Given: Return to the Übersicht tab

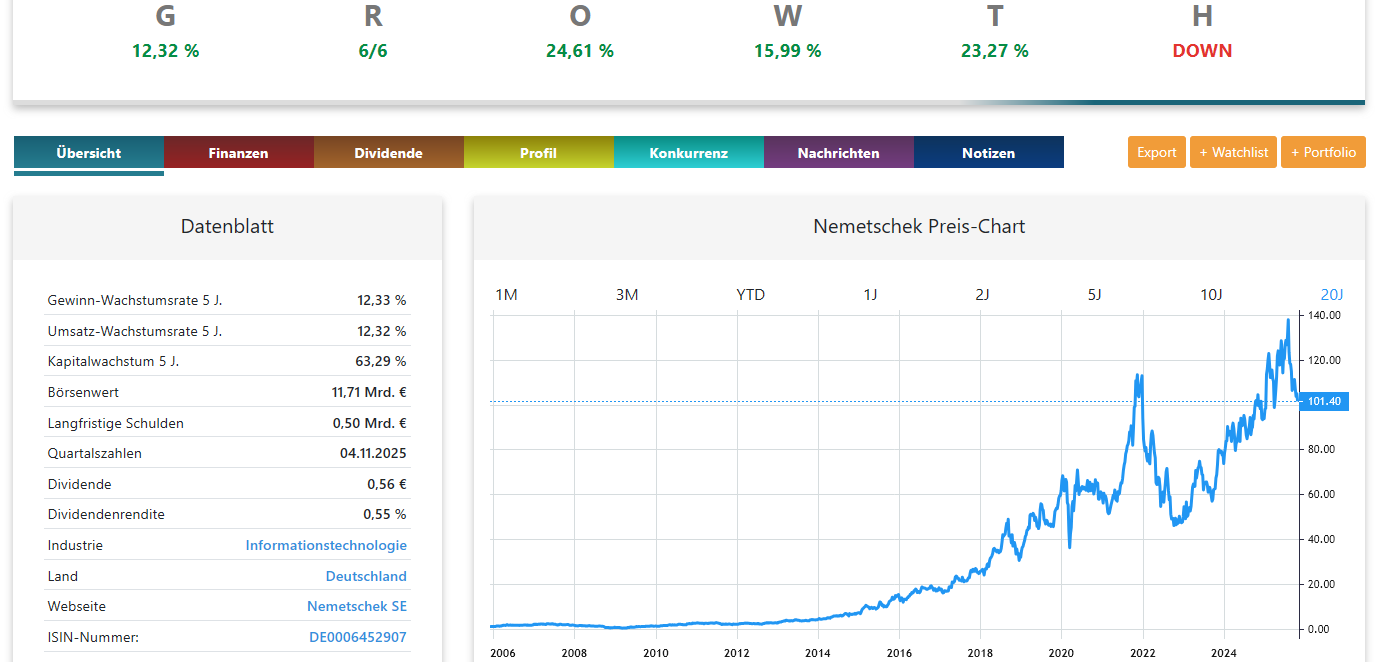Looking at the screenshot, I should [x=88, y=152].
